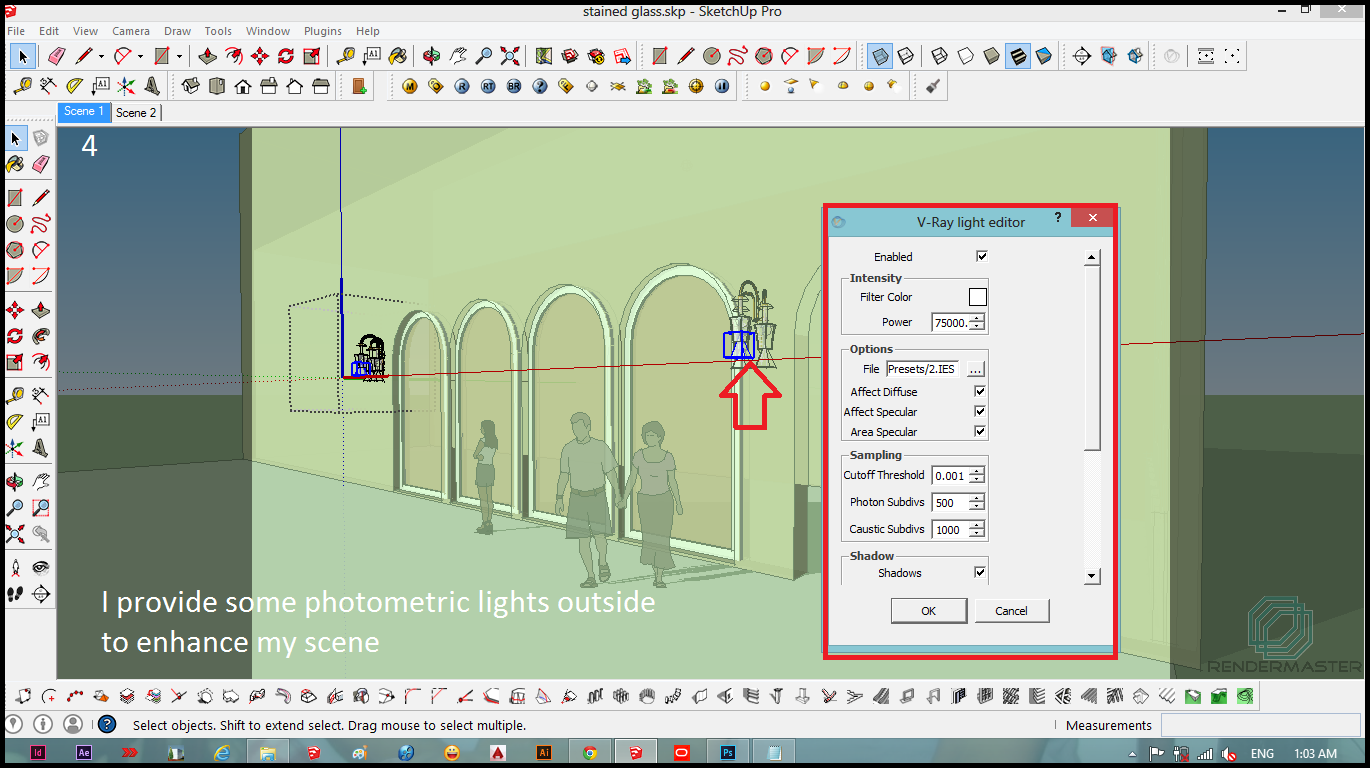
Task: Click the help question mark in dialog title
Action: coord(1057,217)
